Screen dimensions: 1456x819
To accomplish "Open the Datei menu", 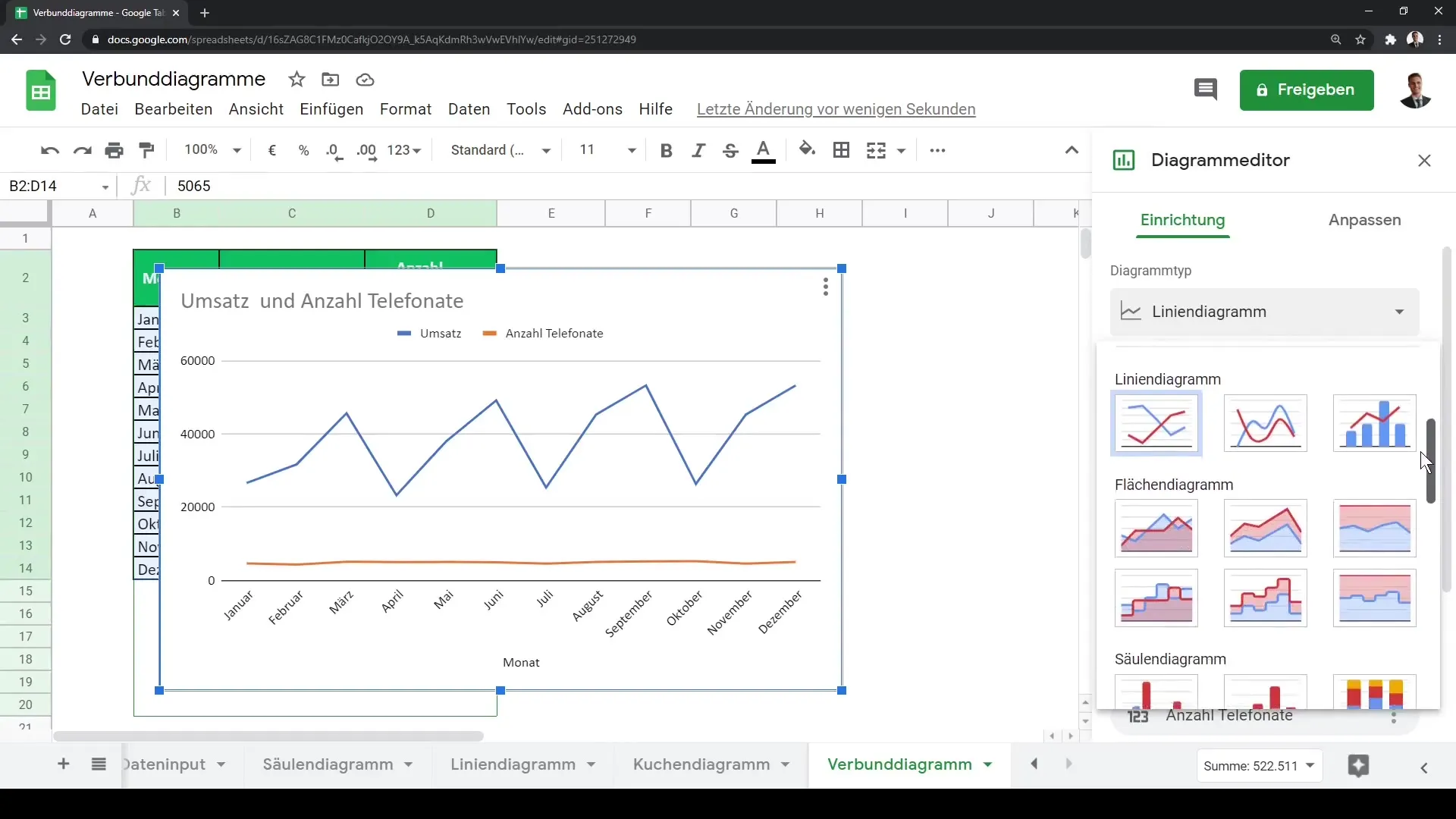I will 99,109.
